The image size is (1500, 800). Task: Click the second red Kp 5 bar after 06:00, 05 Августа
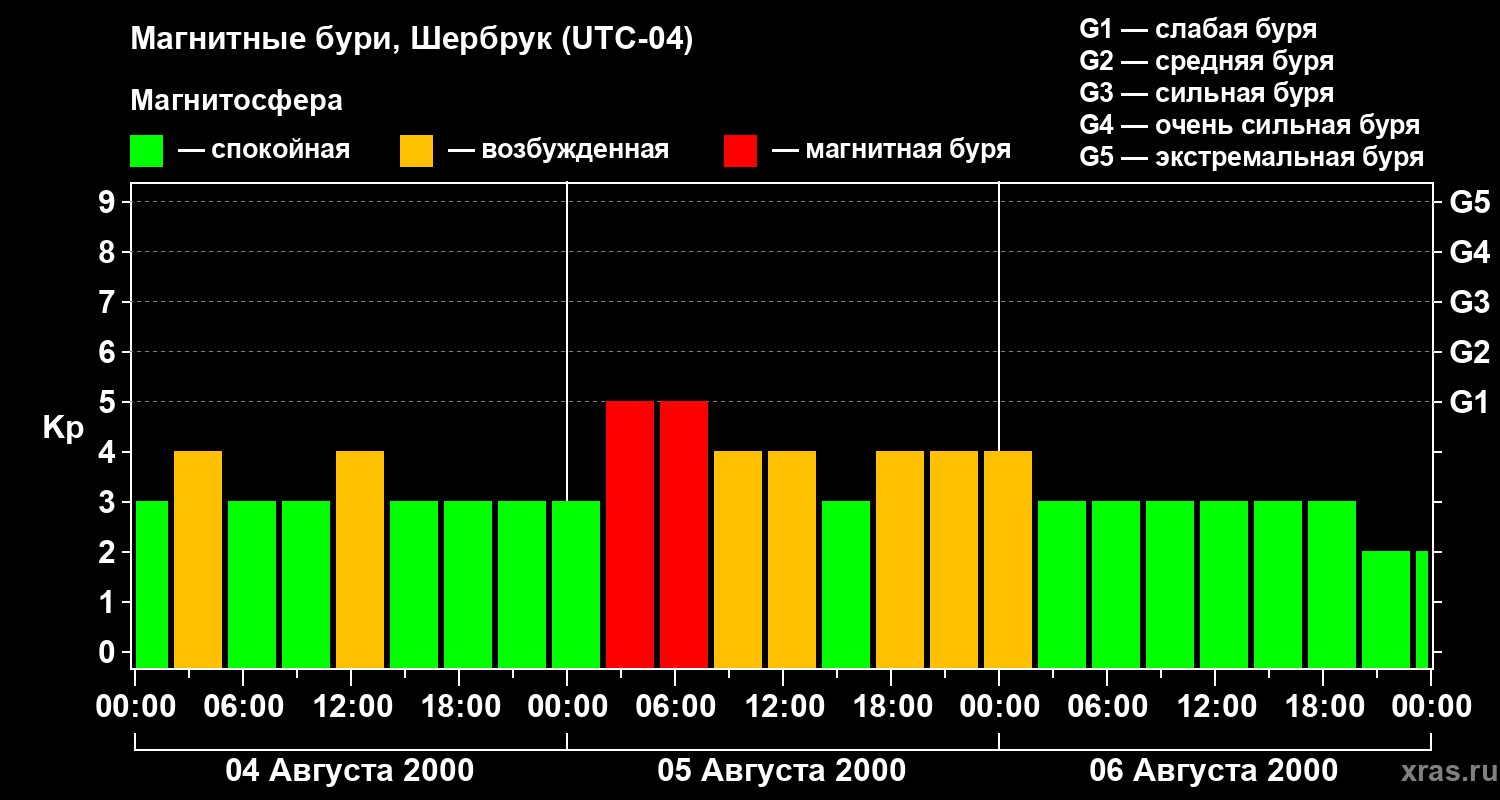pos(684,535)
